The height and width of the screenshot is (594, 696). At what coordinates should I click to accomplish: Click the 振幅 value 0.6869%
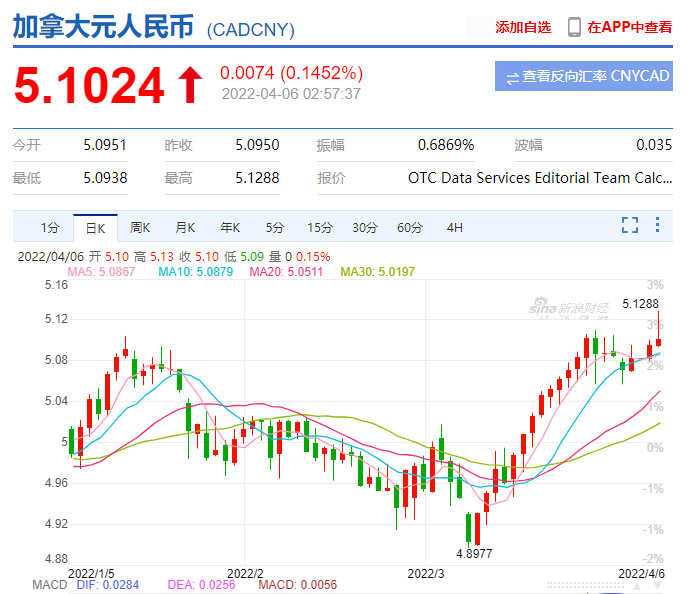(x=446, y=145)
